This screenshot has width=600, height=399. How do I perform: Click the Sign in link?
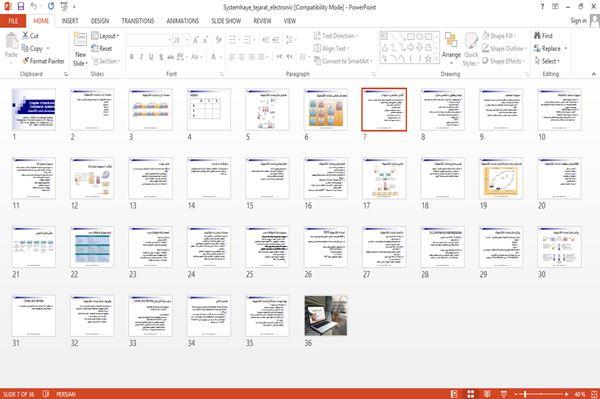pyautogui.click(x=578, y=21)
